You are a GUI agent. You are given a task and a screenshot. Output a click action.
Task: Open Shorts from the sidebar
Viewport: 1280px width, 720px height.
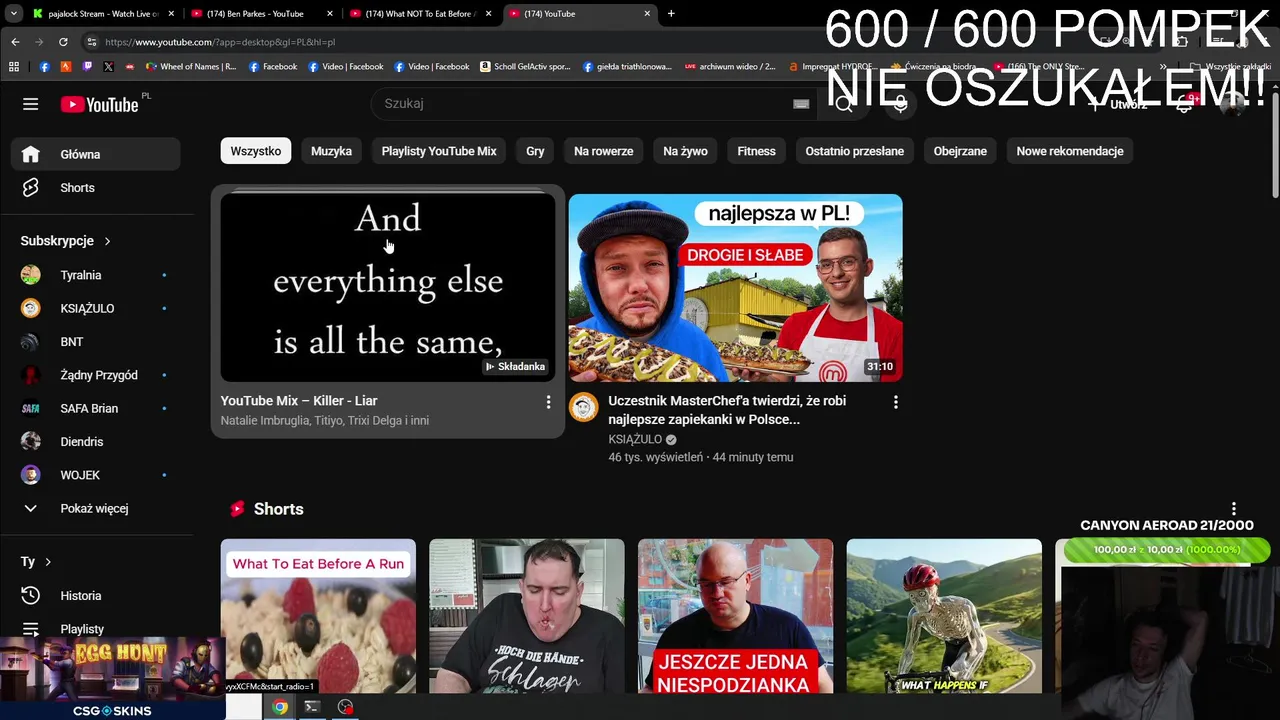pyautogui.click(x=96, y=188)
